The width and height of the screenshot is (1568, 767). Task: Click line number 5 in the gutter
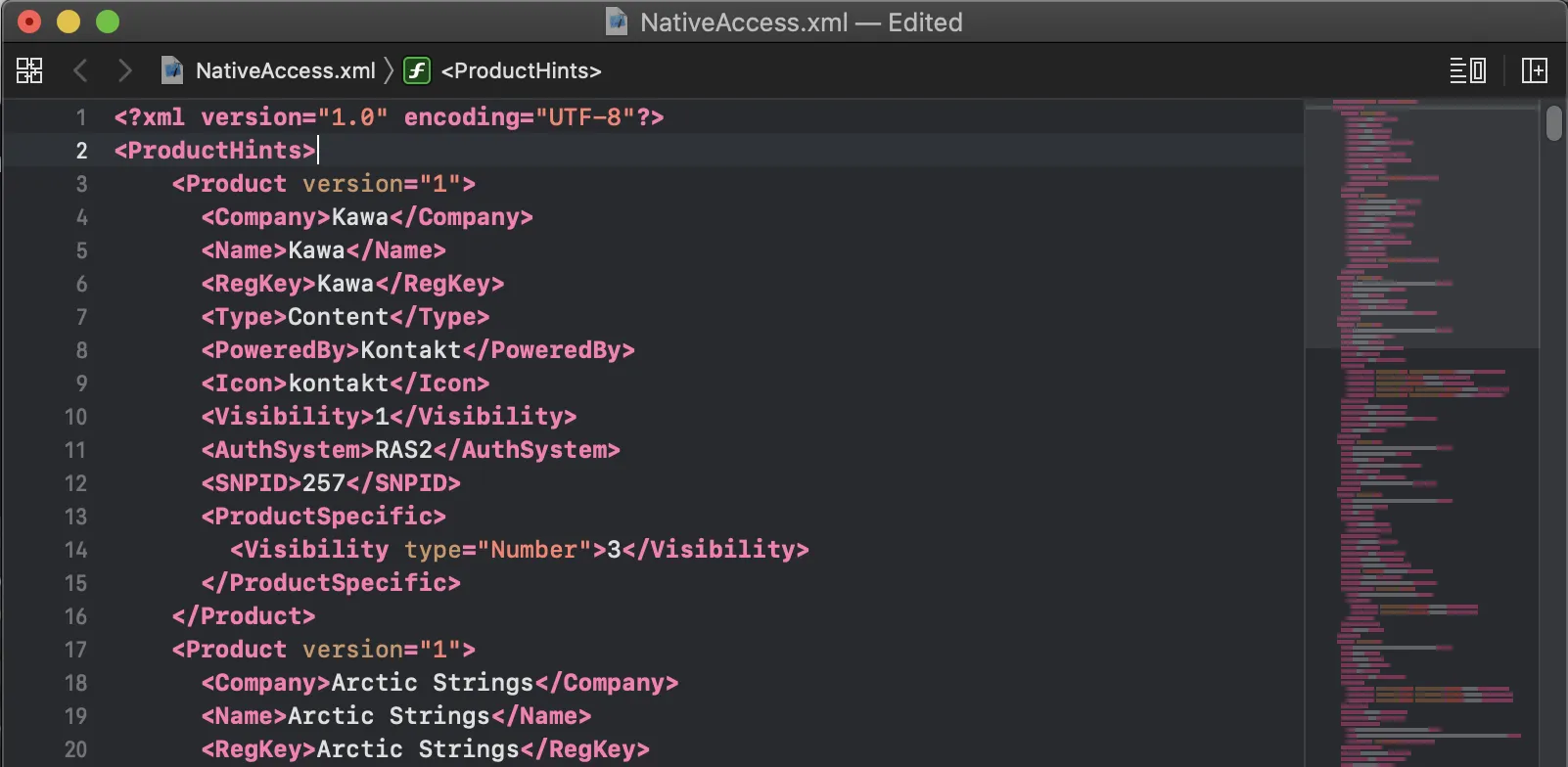[x=81, y=250]
